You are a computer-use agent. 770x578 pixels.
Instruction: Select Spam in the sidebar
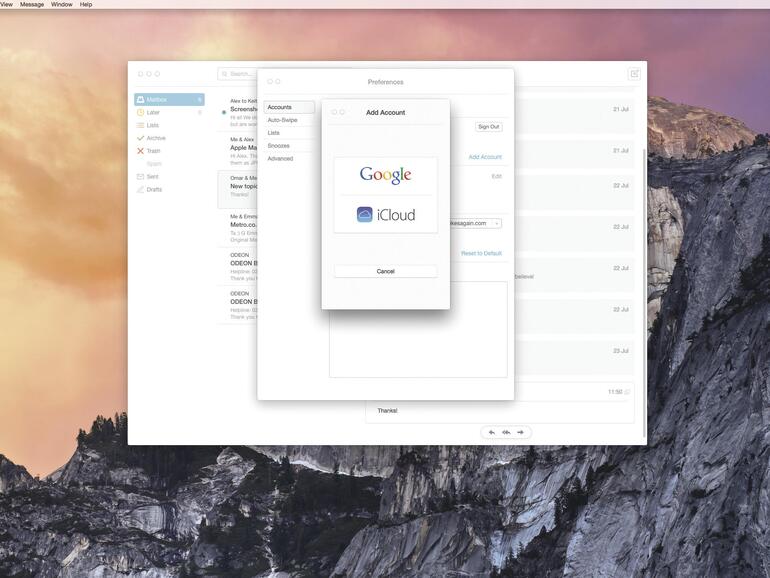(154, 164)
